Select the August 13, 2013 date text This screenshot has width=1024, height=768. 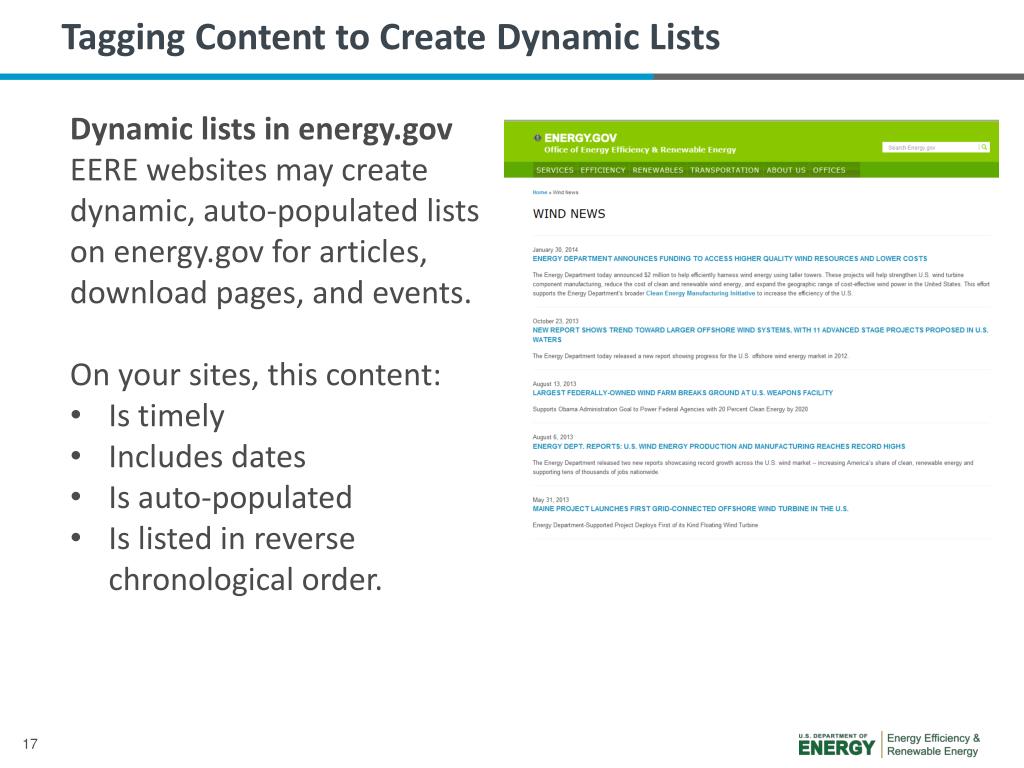tap(554, 384)
